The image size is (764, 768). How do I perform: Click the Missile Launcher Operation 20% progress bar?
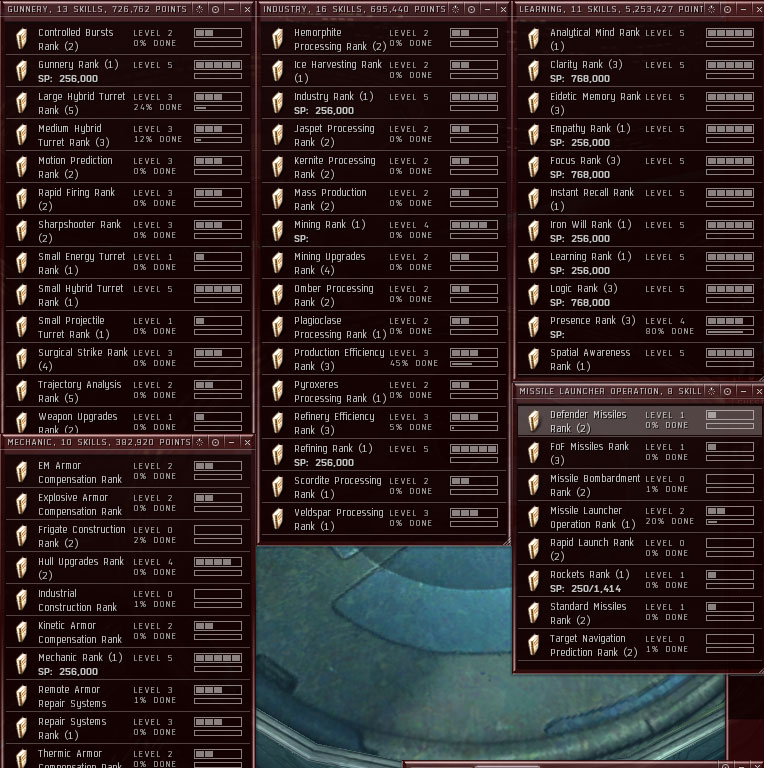pos(730,523)
